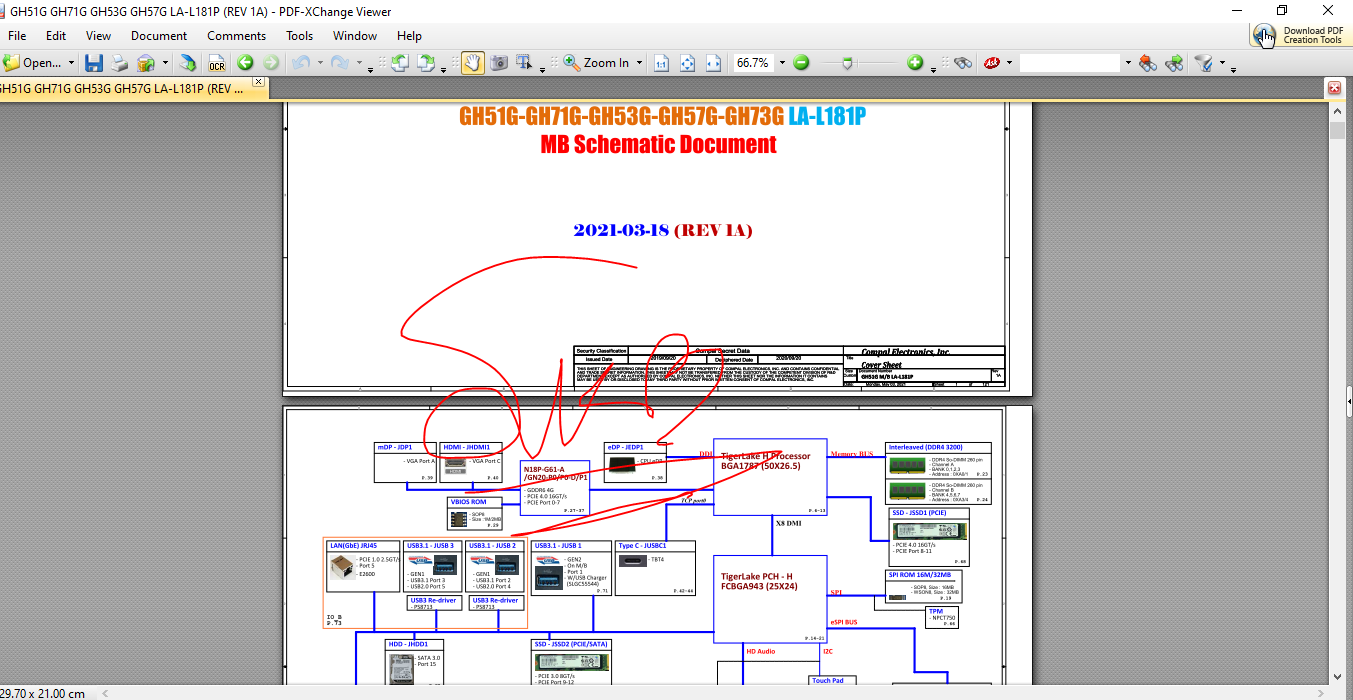Select the Snapshot camera tool
1353x700 pixels.
pos(498,63)
